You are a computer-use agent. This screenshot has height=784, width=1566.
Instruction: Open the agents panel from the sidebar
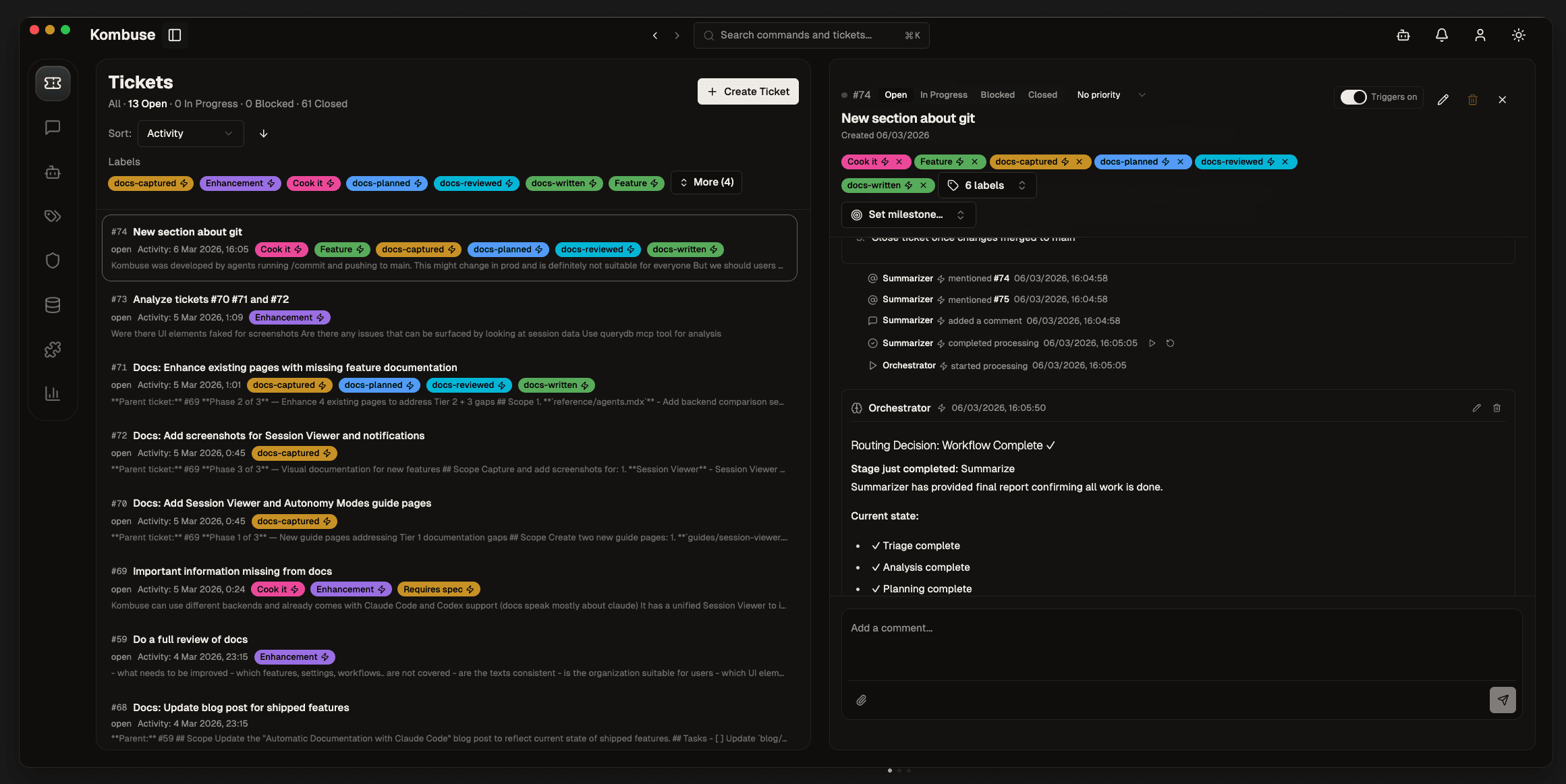pyautogui.click(x=53, y=172)
